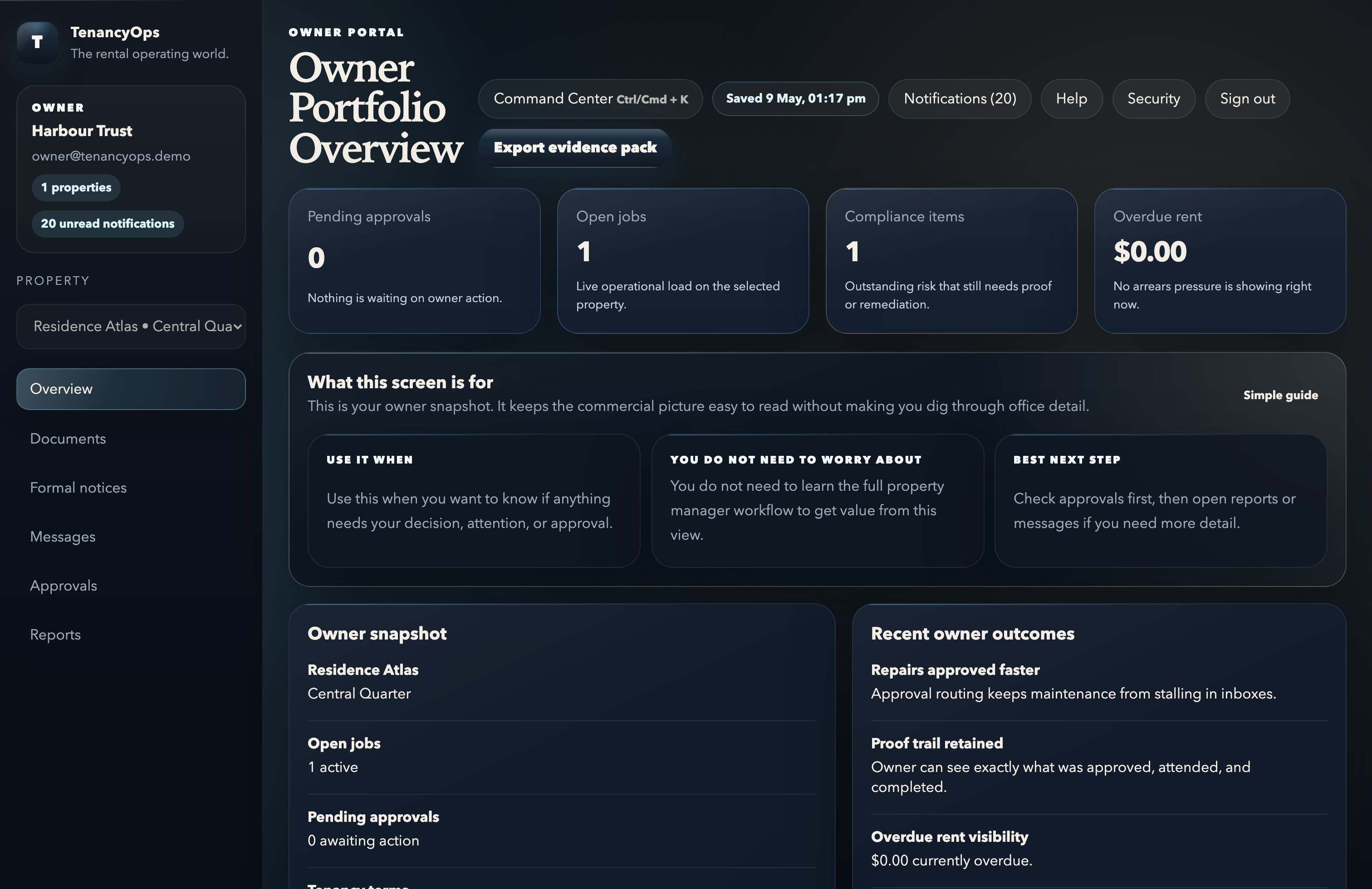The image size is (1372, 889).
Task: Click the USE IT WHEN card
Action: coord(474,501)
